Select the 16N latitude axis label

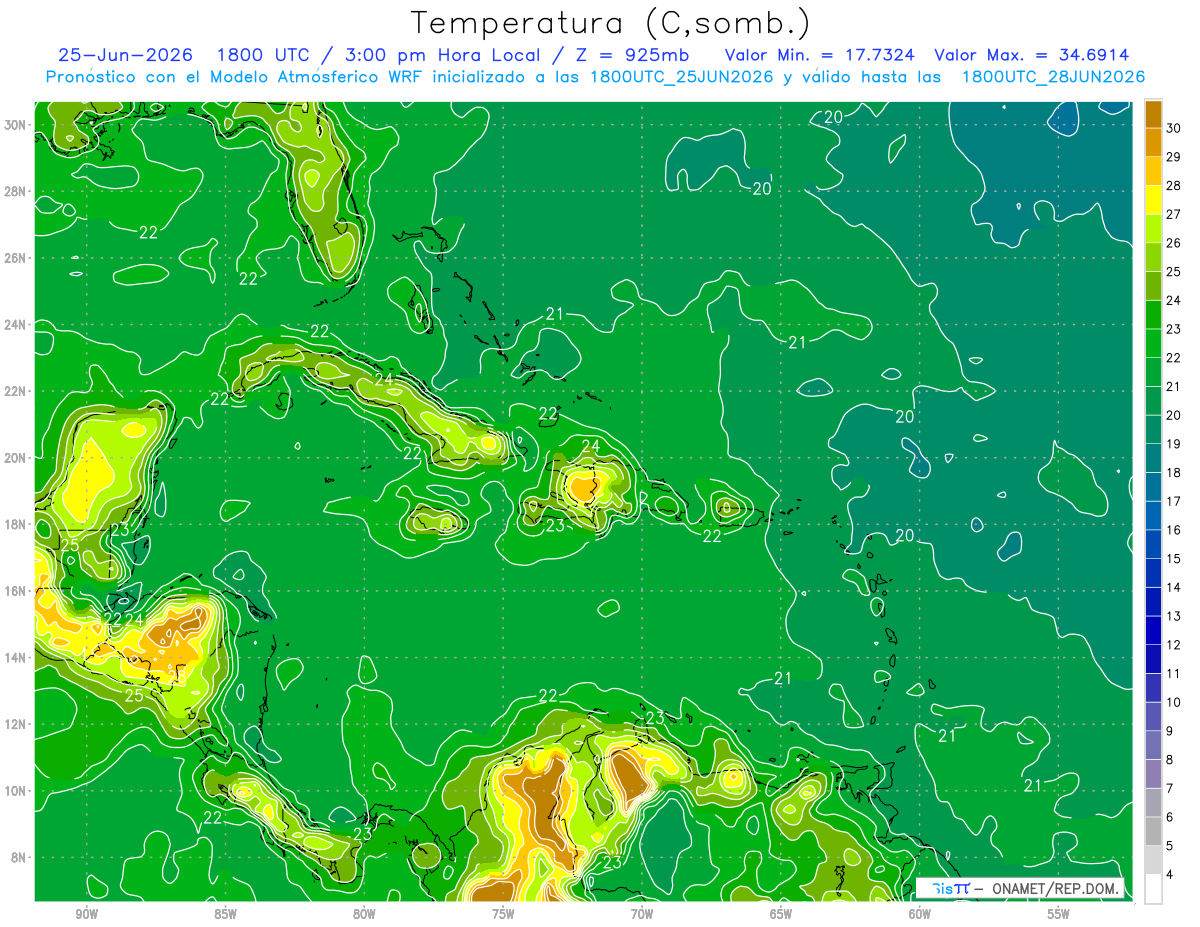pyautogui.click(x=17, y=591)
